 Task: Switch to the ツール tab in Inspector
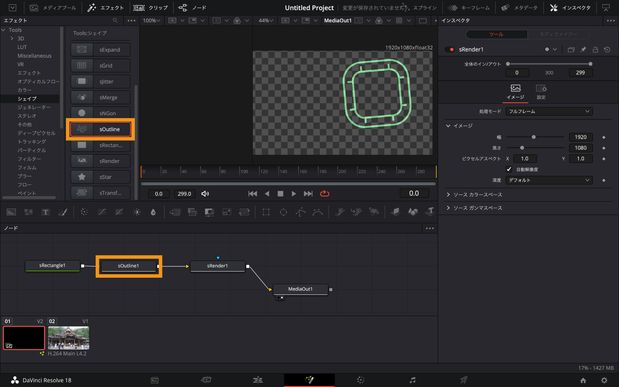pos(496,35)
